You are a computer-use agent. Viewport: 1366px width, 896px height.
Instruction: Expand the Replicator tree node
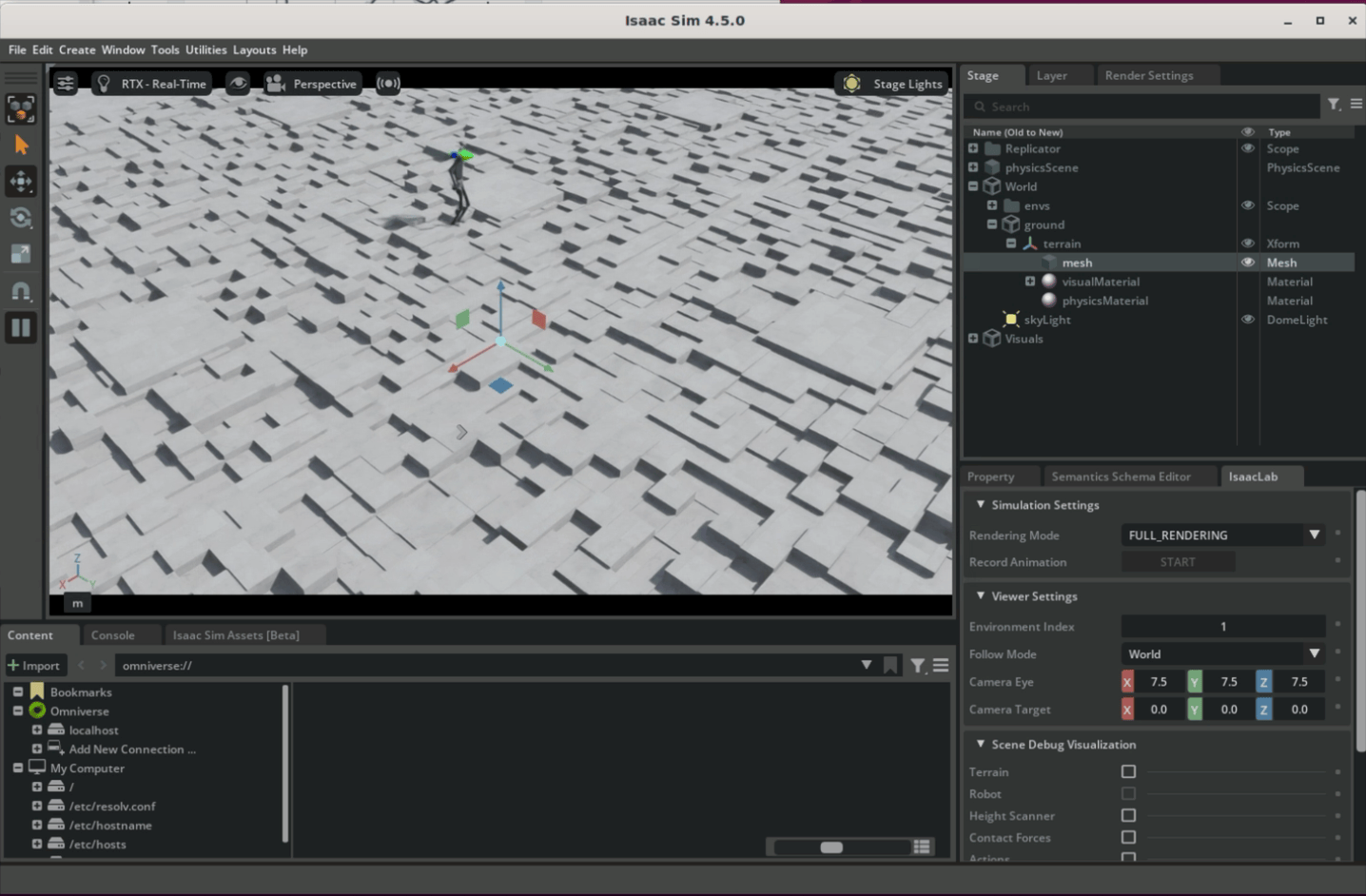coord(973,148)
